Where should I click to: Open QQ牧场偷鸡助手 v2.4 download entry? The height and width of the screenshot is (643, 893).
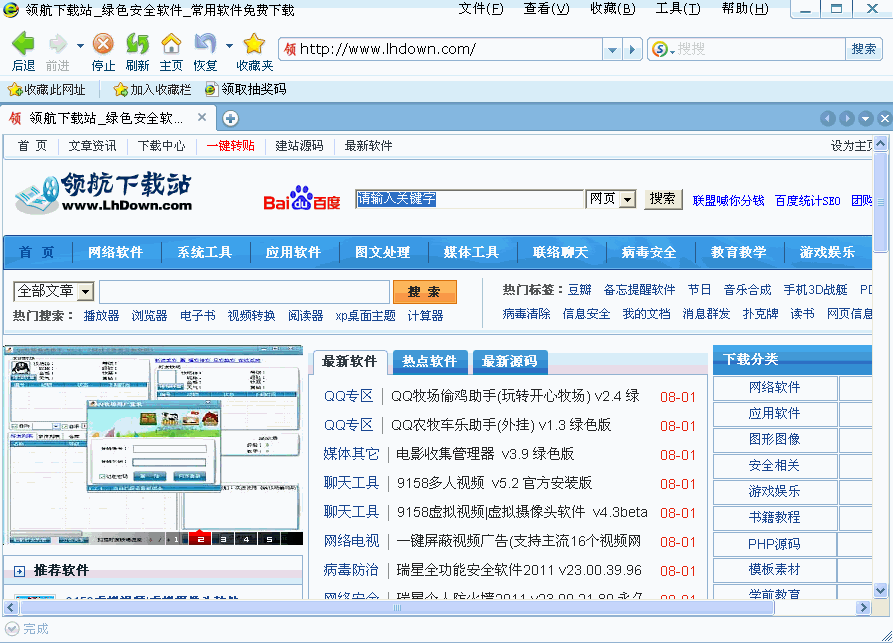(x=515, y=396)
